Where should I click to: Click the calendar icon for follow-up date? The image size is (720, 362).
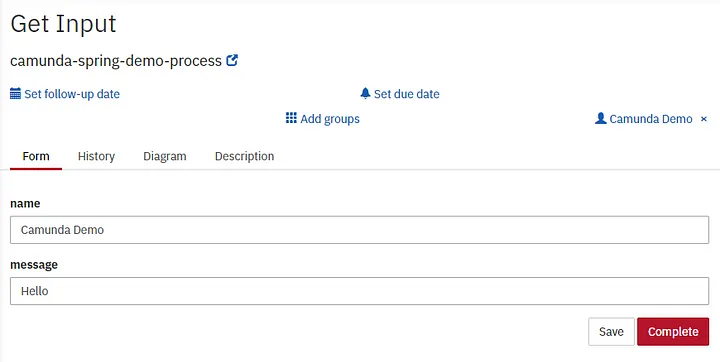pyautogui.click(x=15, y=94)
